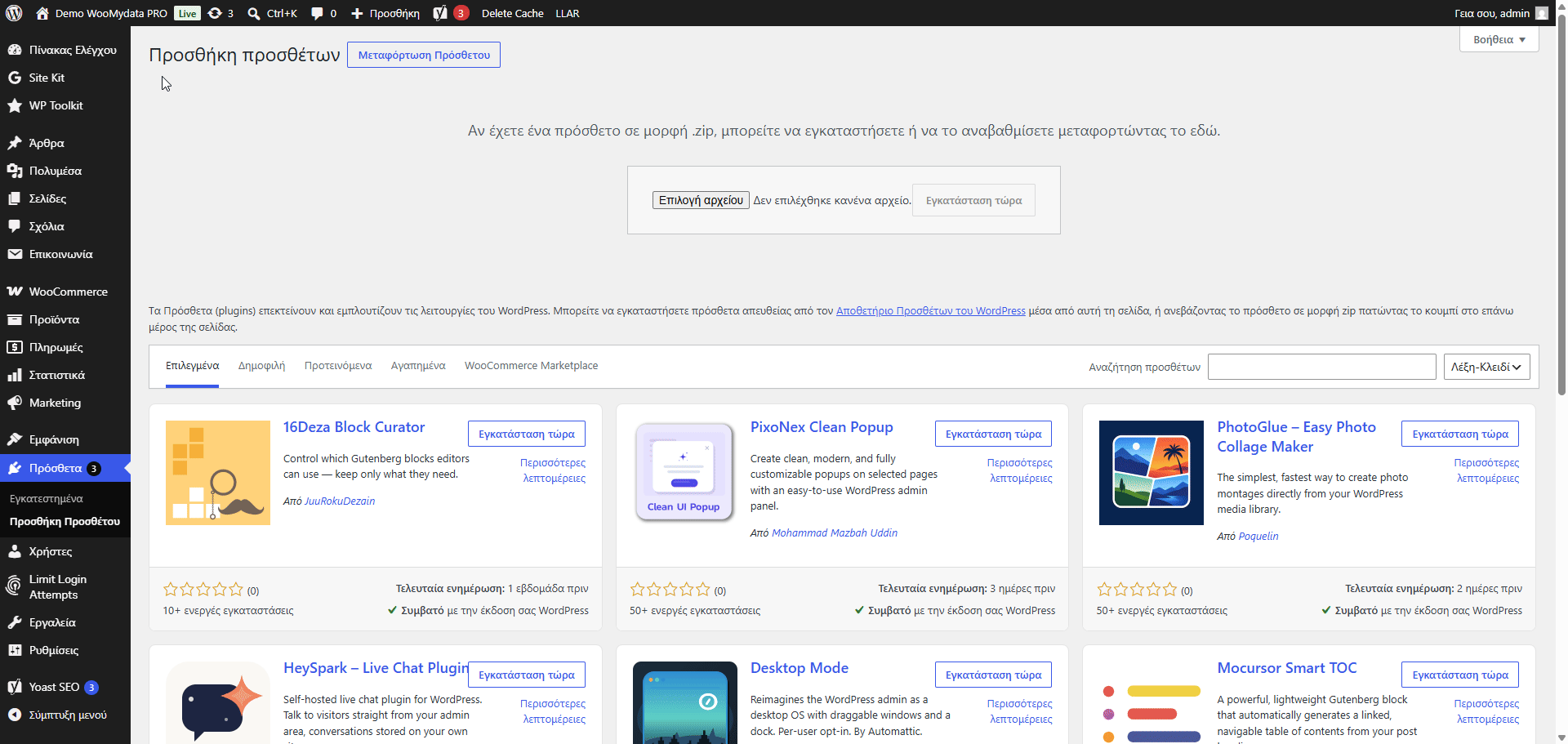This screenshot has height=744, width=1568.
Task: Click Μεταφόρτωση Πρόσθετου button
Action: (424, 55)
